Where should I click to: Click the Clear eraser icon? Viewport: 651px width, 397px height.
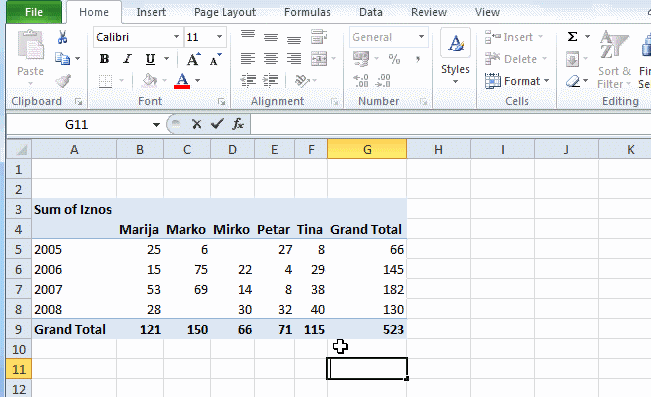point(573,81)
